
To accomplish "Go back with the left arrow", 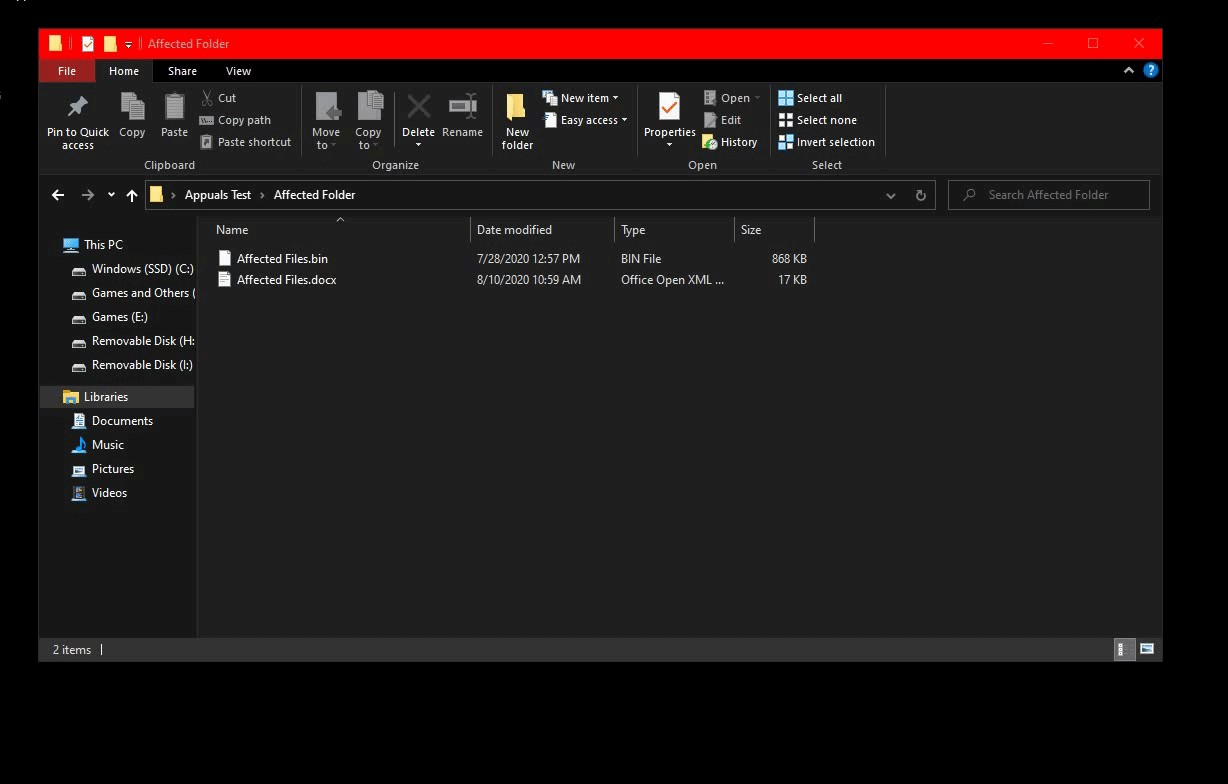I will pyautogui.click(x=58, y=195).
